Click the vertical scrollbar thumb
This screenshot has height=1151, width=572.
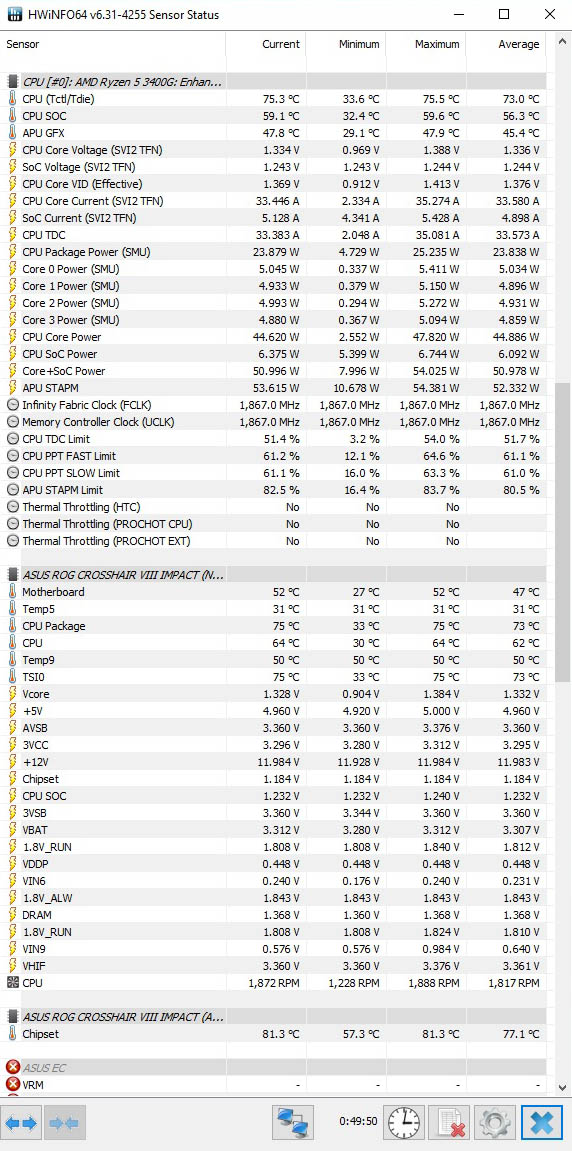pos(562,531)
